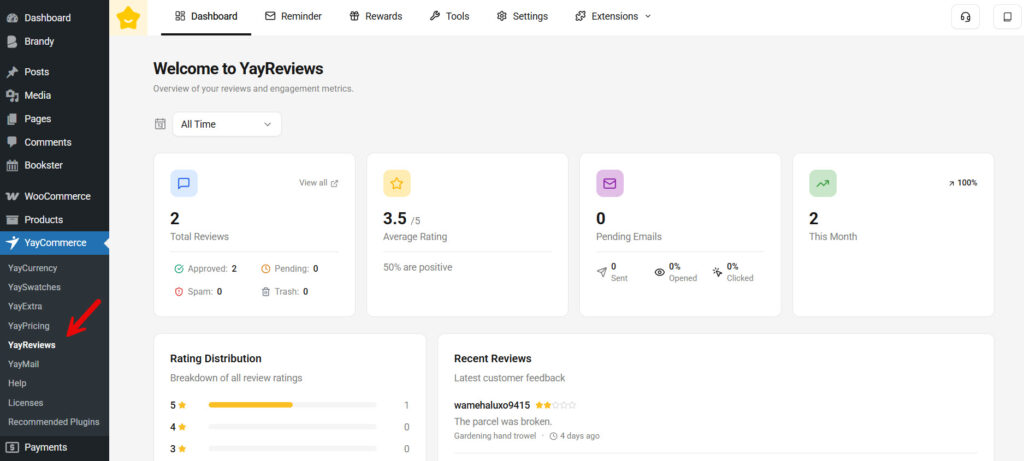Click the Pending clock icon
The width and height of the screenshot is (1024, 461).
(x=265, y=268)
